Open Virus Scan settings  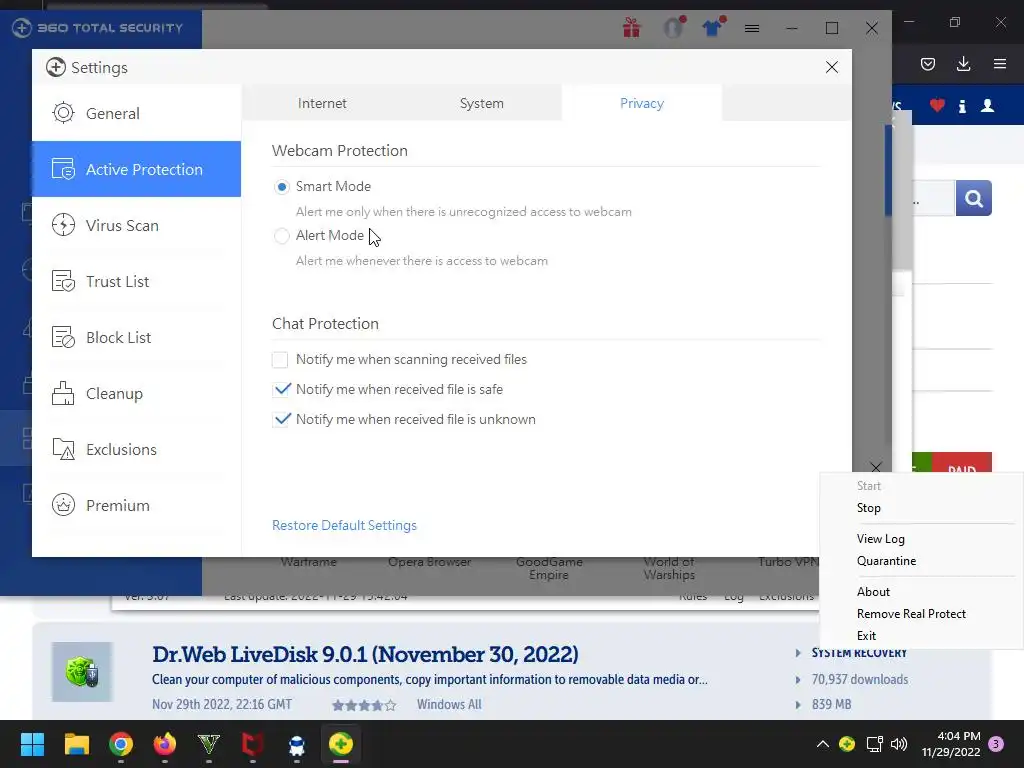tap(136, 225)
